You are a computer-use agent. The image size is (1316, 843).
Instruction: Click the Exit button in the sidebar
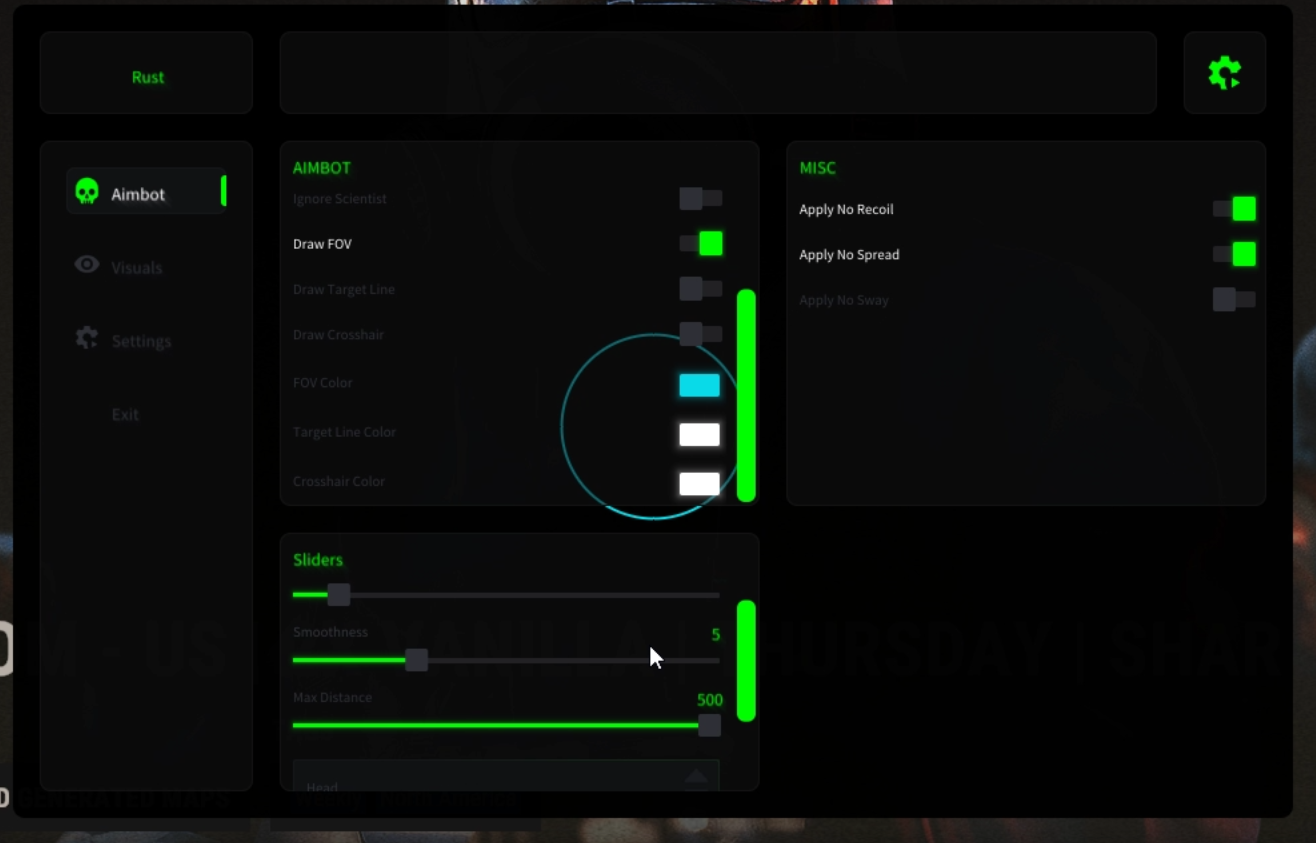tap(125, 414)
